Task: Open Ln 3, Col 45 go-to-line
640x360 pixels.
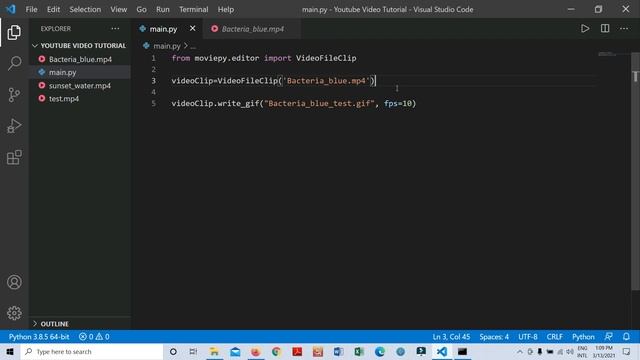Action: click(451, 337)
